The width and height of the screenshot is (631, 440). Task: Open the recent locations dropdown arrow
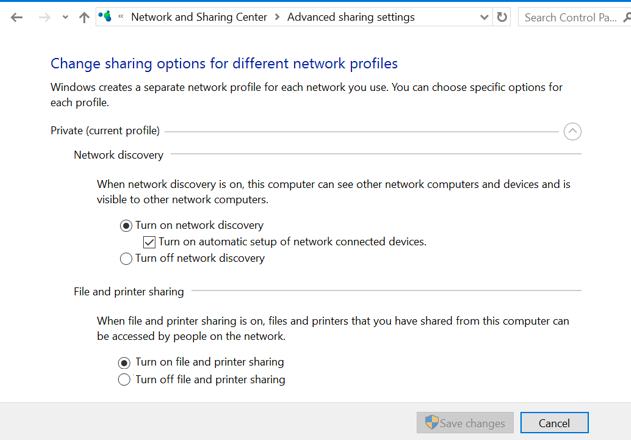[x=65, y=17]
